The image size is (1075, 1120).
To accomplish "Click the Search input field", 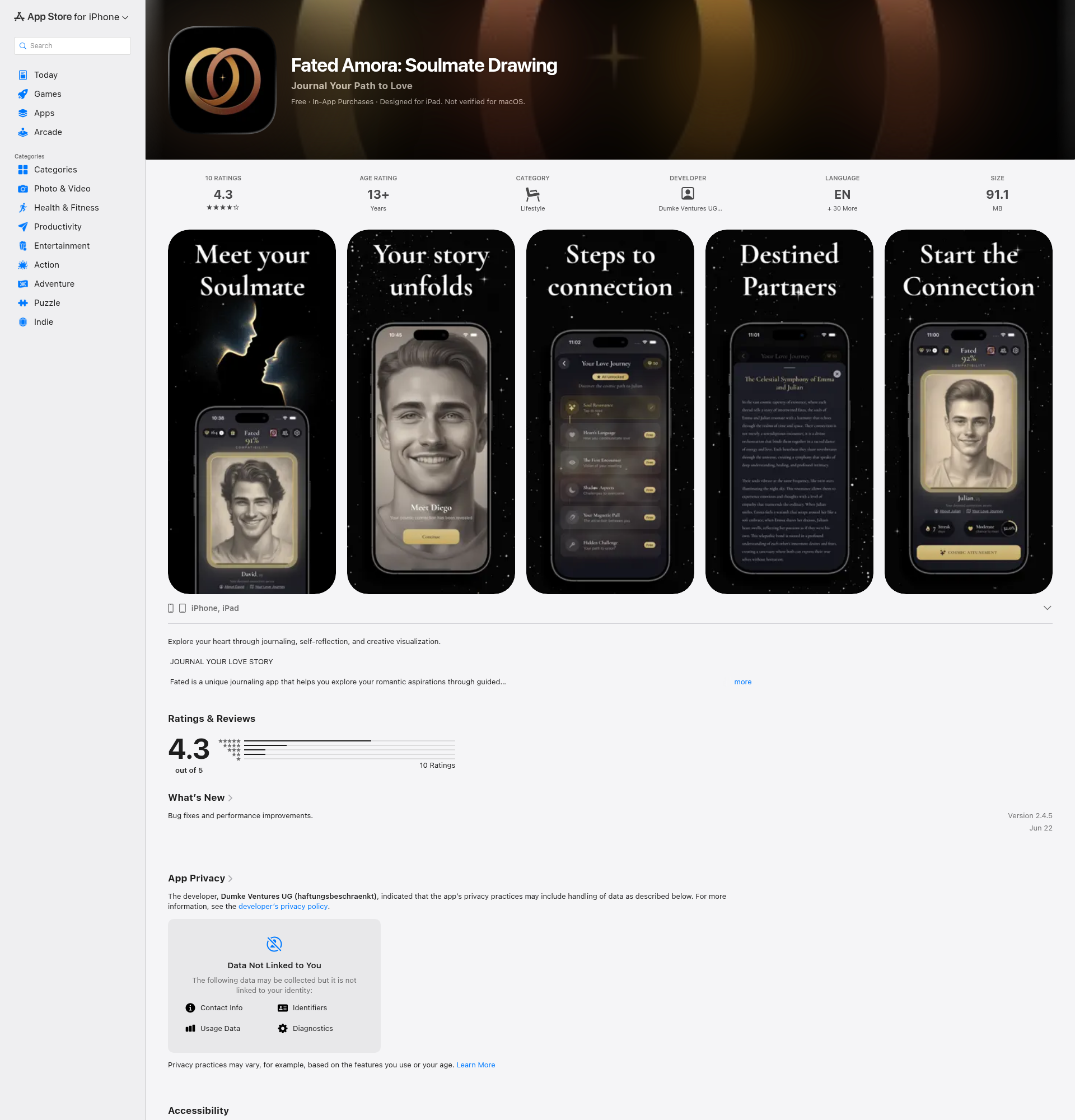I will (x=73, y=46).
